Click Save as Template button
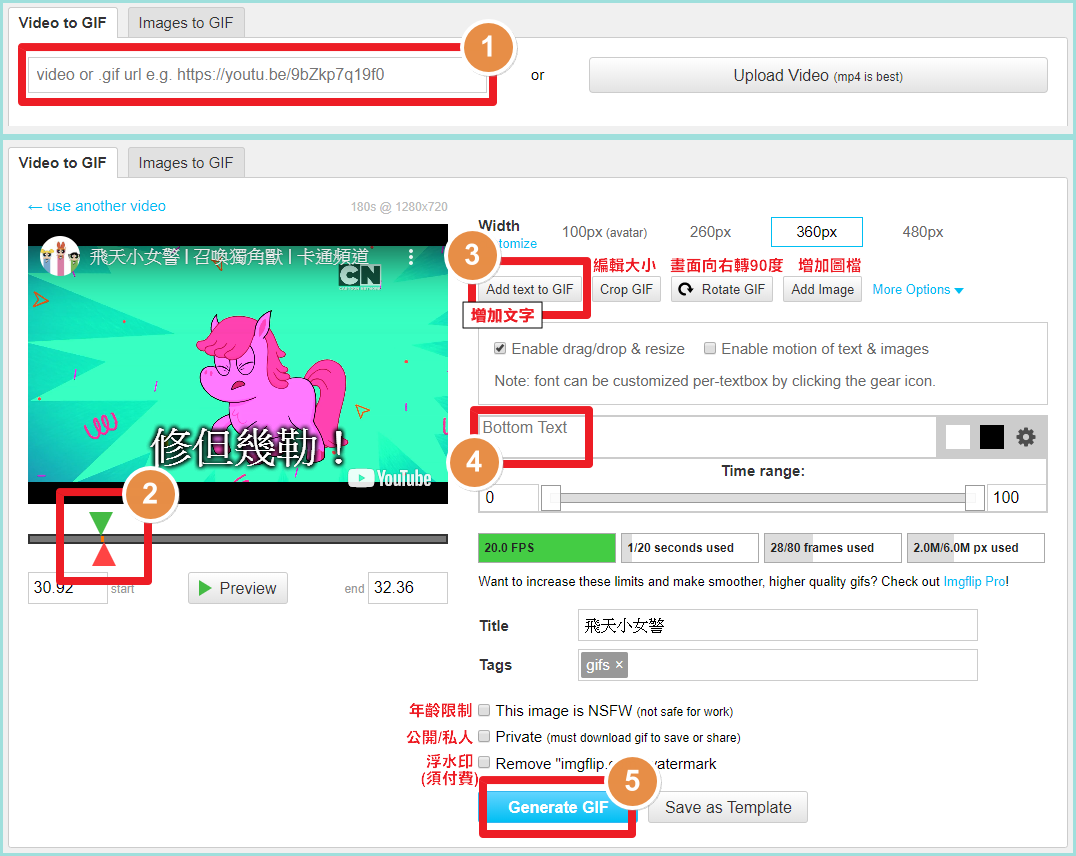Image resolution: width=1076 pixels, height=856 pixels. pos(727,807)
